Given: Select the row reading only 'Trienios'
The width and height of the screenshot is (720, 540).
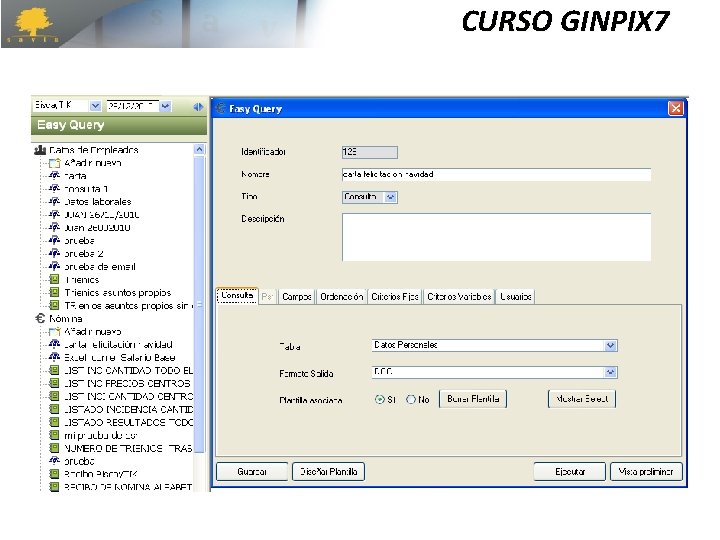Looking at the screenshot, I should [x=82, y=280].
